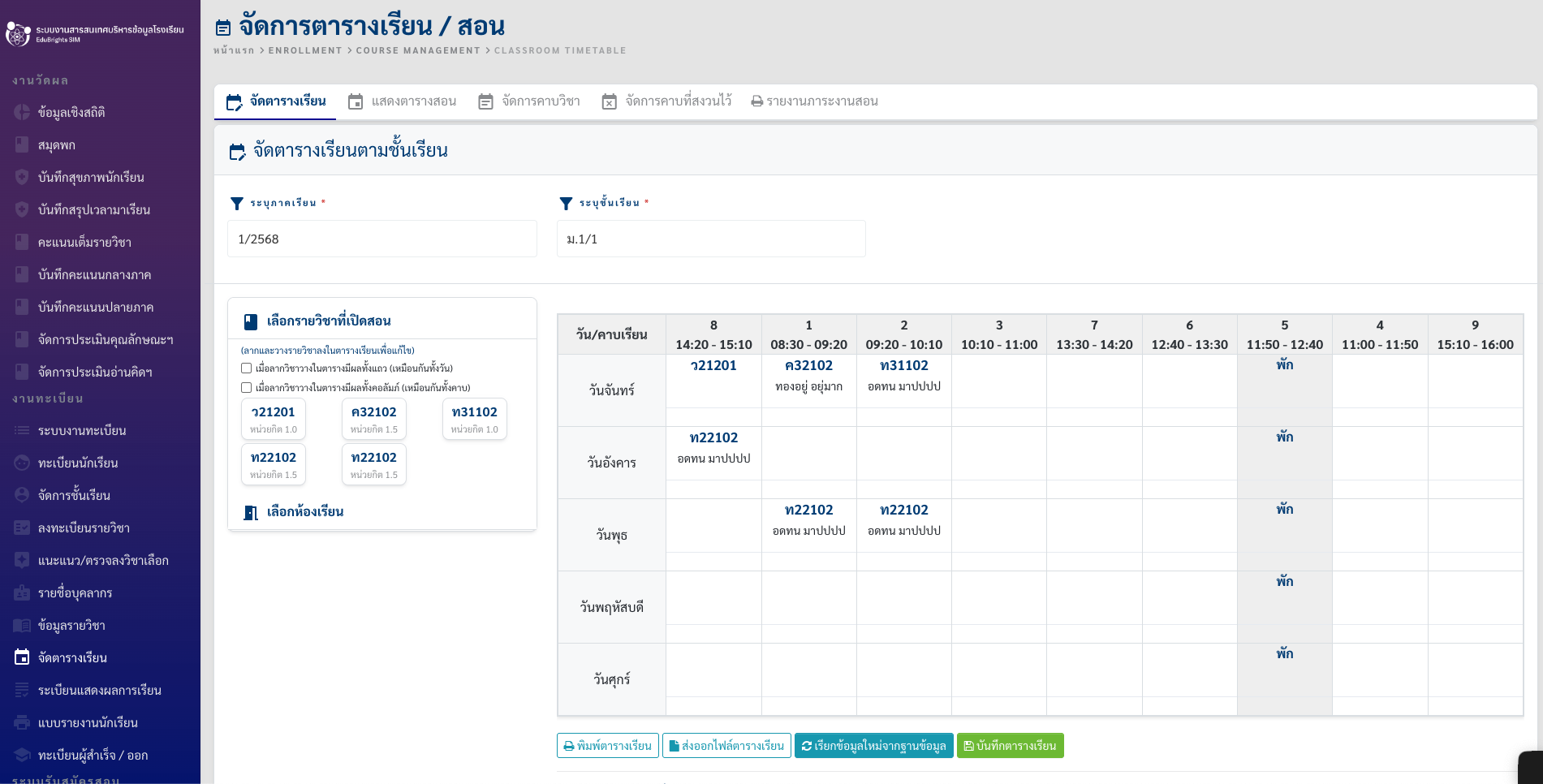The image size is (1543, 784).
Task: Enable same-row-all-day drag checkbox
Action: pos(247,368)
